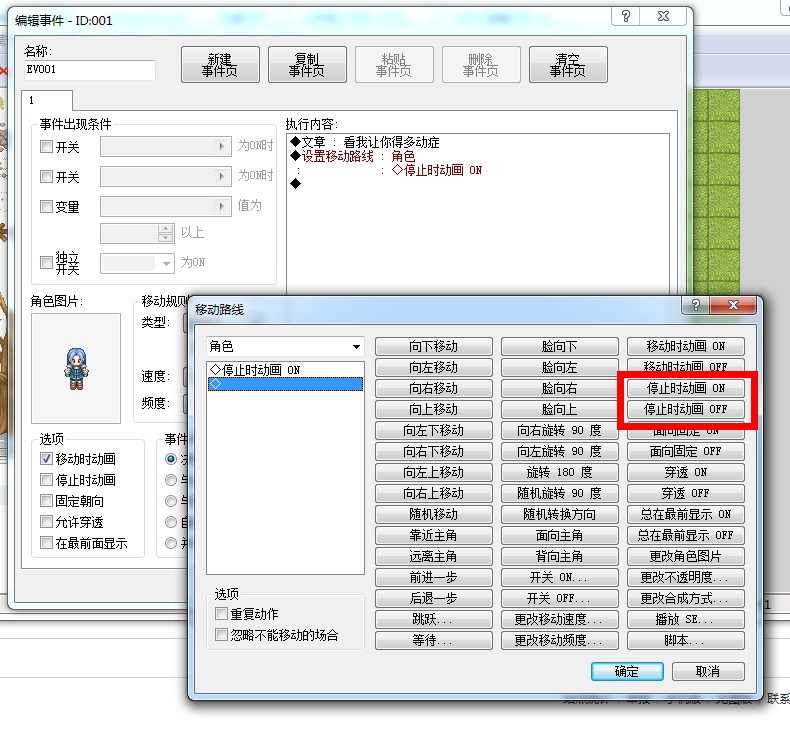
Task: Click 穿透 ON button
Action: [685, 472]
